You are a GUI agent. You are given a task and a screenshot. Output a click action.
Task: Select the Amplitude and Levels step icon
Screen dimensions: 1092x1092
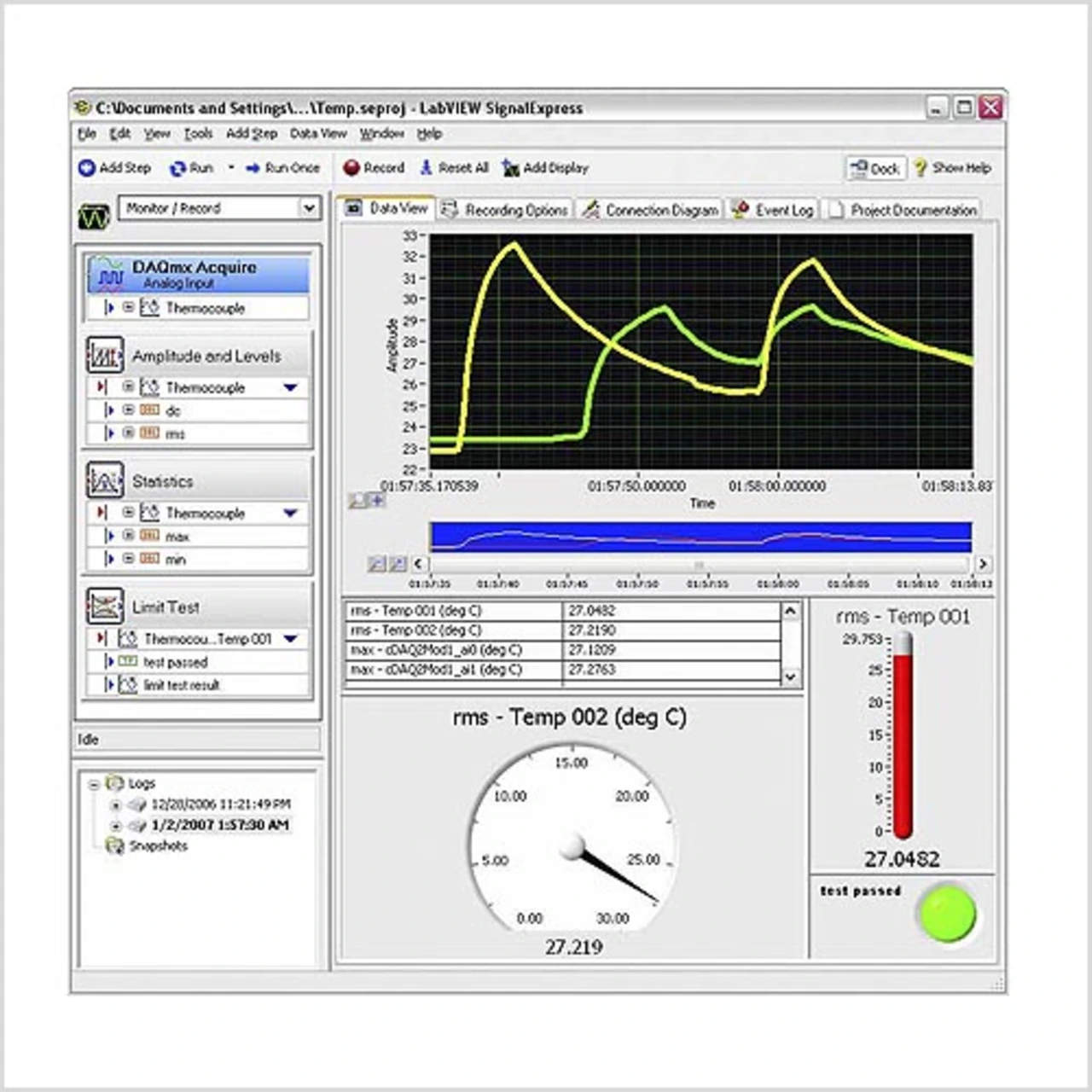coord(105,355)
